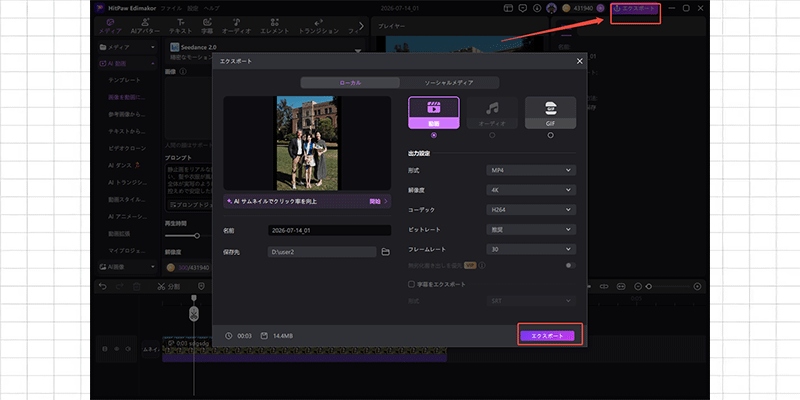
Task: Open the 設定 menu
Action: (x=192, y=9)
